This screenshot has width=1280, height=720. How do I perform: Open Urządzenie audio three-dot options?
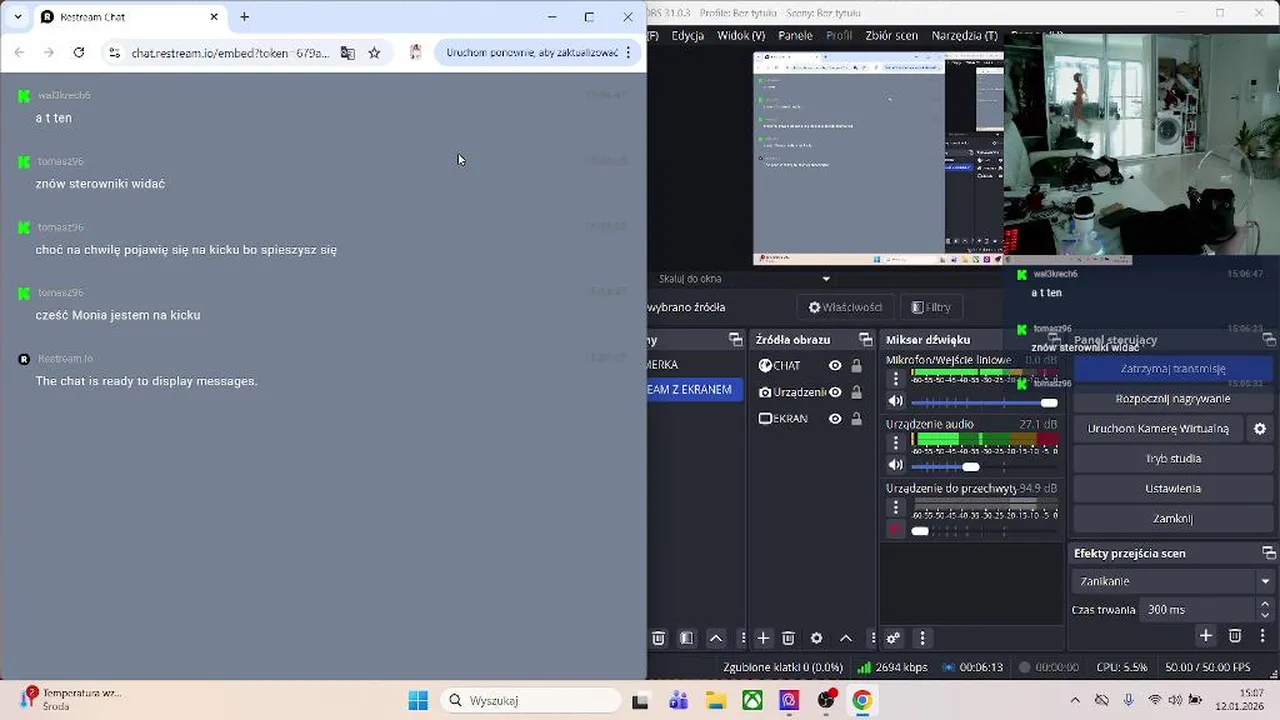coord(896,442)
